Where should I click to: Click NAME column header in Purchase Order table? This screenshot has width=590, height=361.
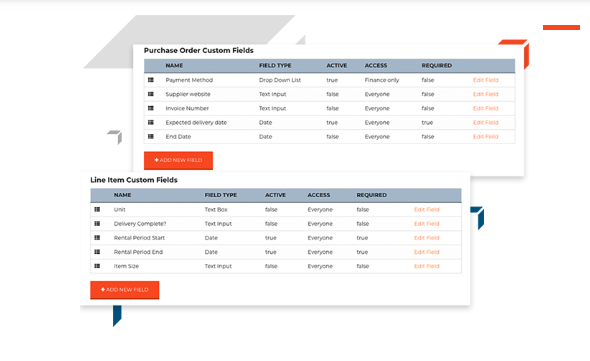coord(174,65)
